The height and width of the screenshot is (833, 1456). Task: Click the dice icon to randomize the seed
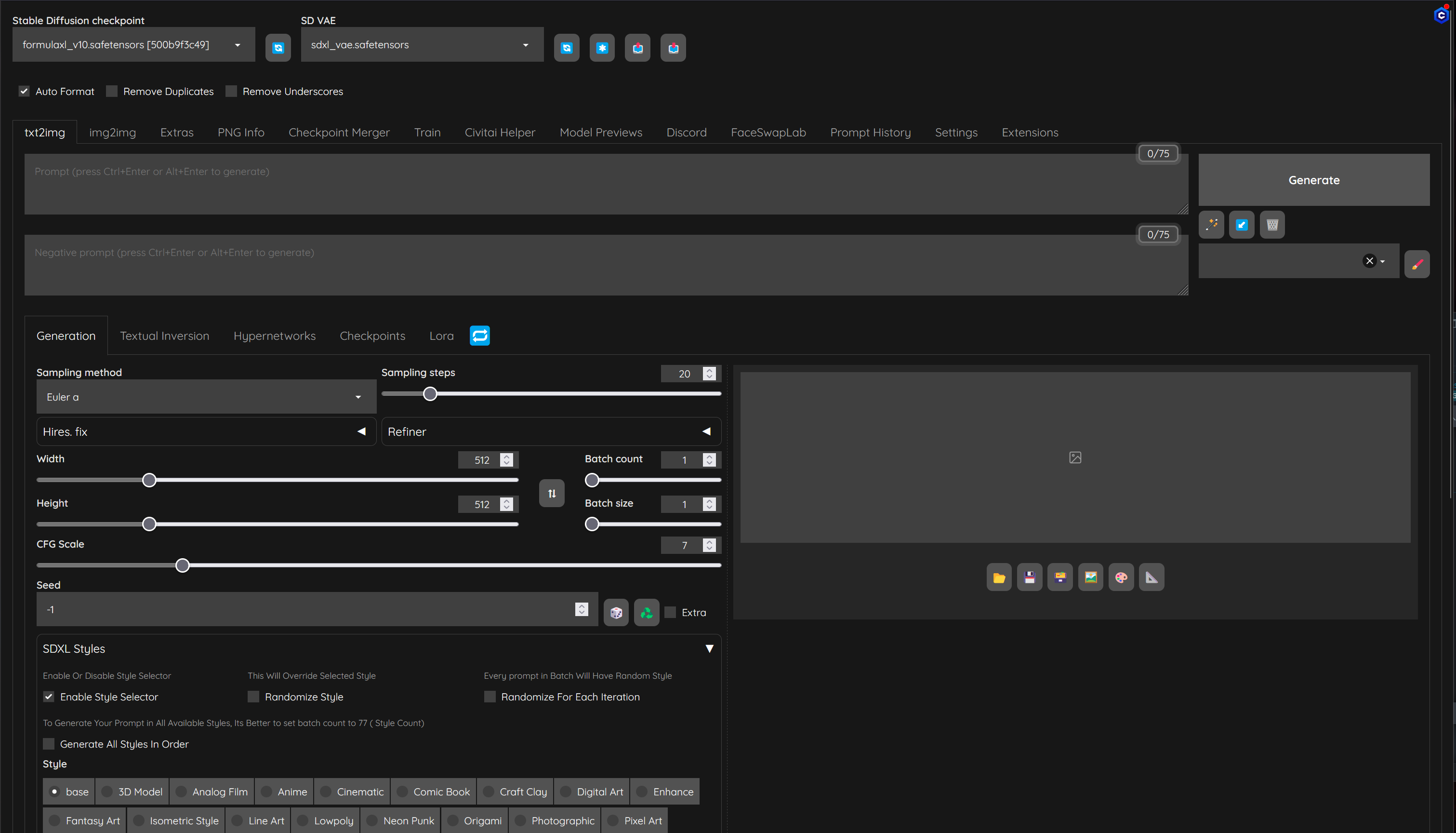click(616, 612)
